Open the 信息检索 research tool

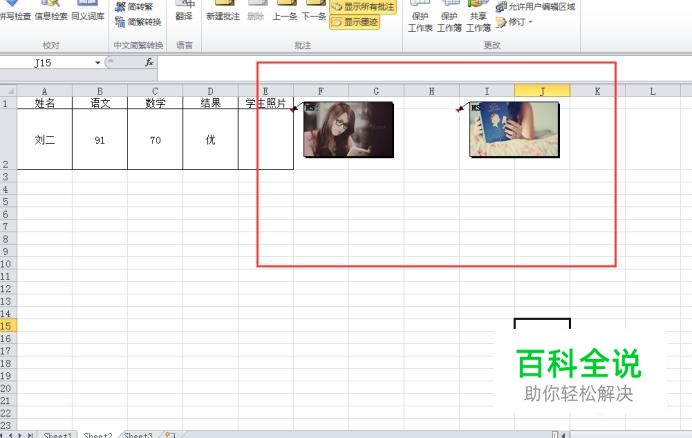click(x=51, y=11)
